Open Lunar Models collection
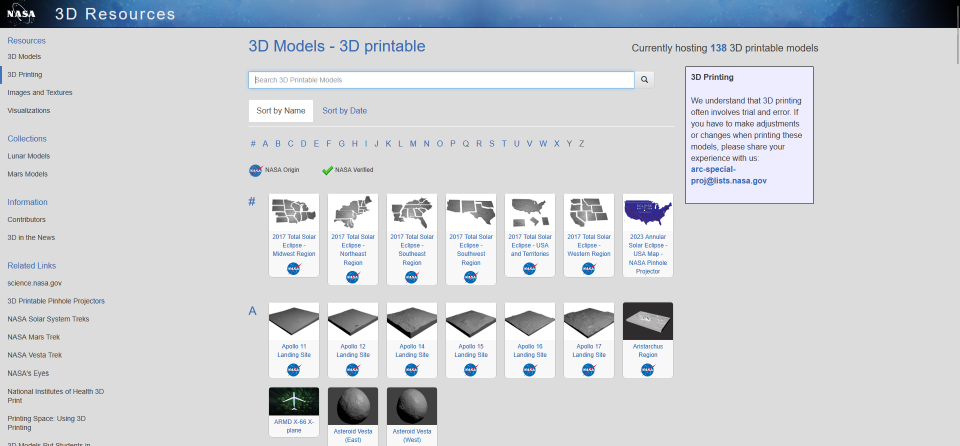Image resolution: width=960 pixels, height=446 pixels. pos(29,156)
